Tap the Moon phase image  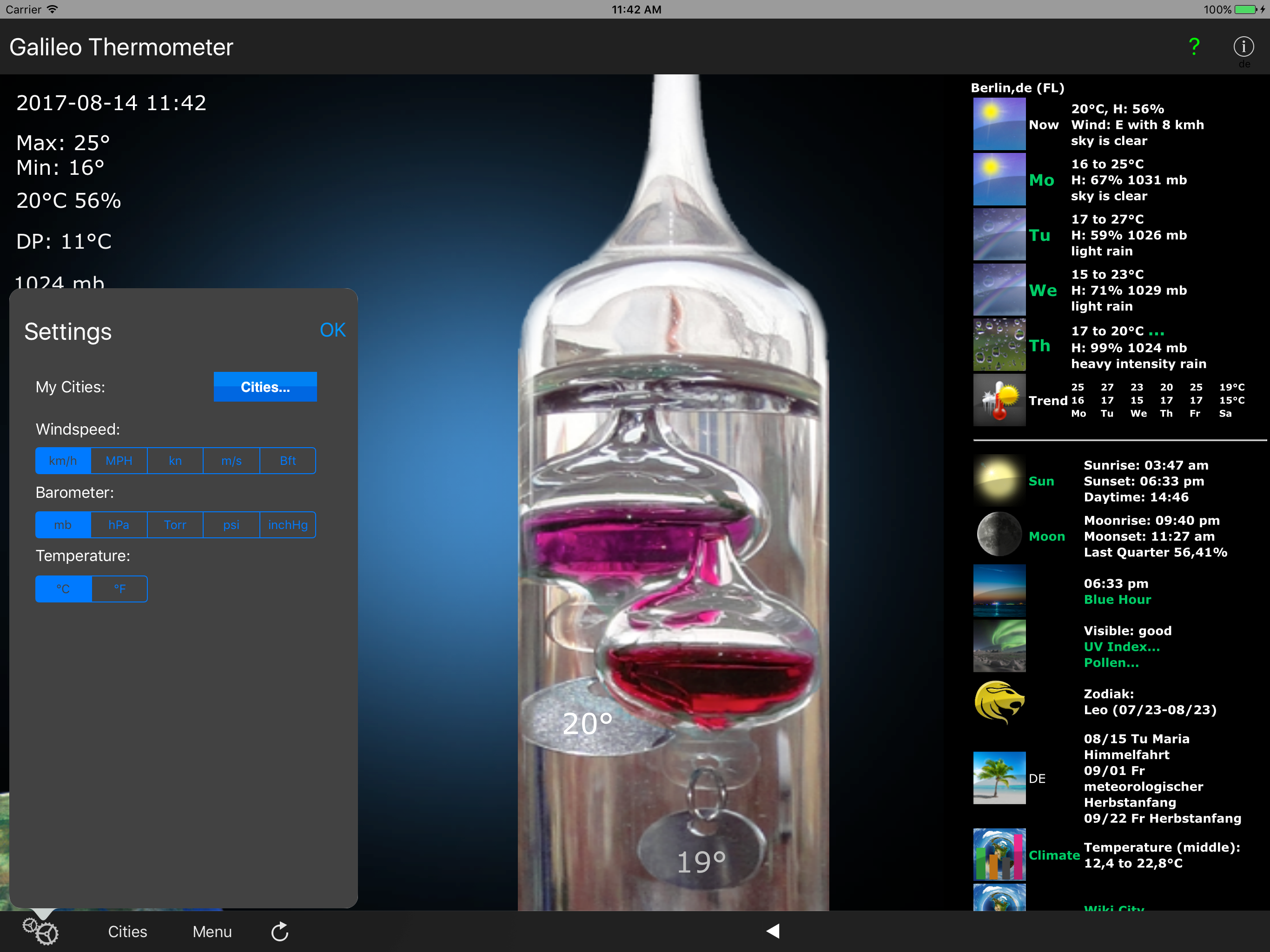tap(999, 535)
